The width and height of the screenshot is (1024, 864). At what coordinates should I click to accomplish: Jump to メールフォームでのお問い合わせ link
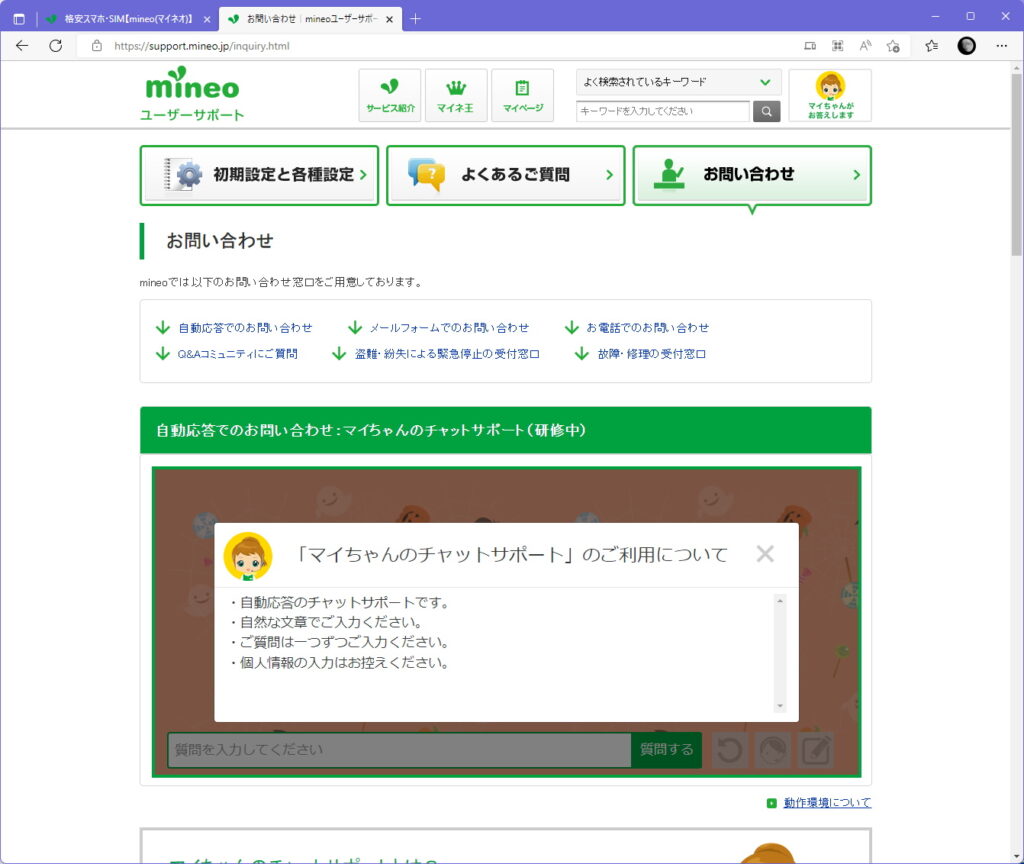(449, 327)
